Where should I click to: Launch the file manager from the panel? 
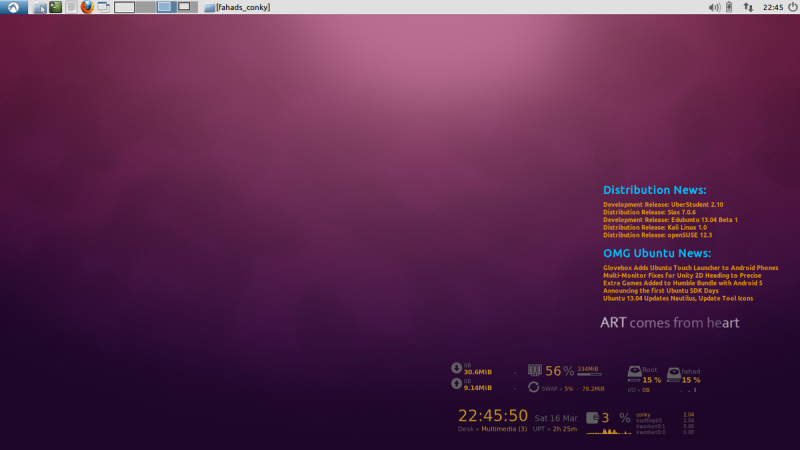(39, 7)
